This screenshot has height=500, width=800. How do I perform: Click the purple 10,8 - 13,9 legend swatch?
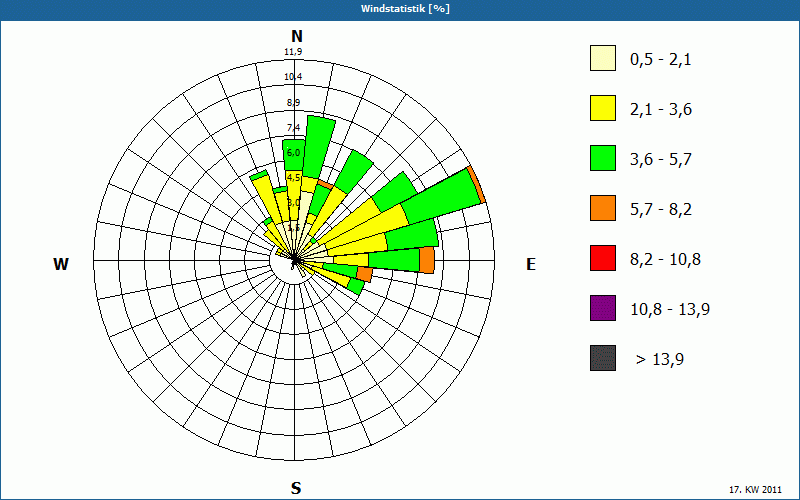603,308
